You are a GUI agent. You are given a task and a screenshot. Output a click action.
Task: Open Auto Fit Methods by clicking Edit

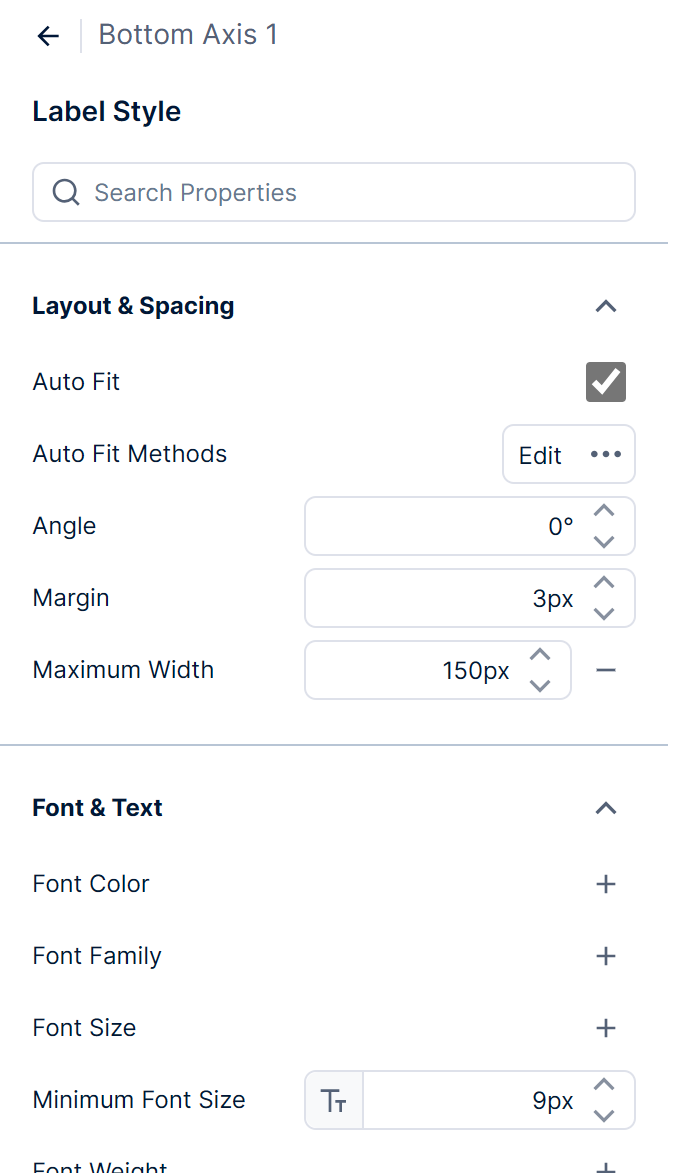pyautogui.click(x=539, y=455)
